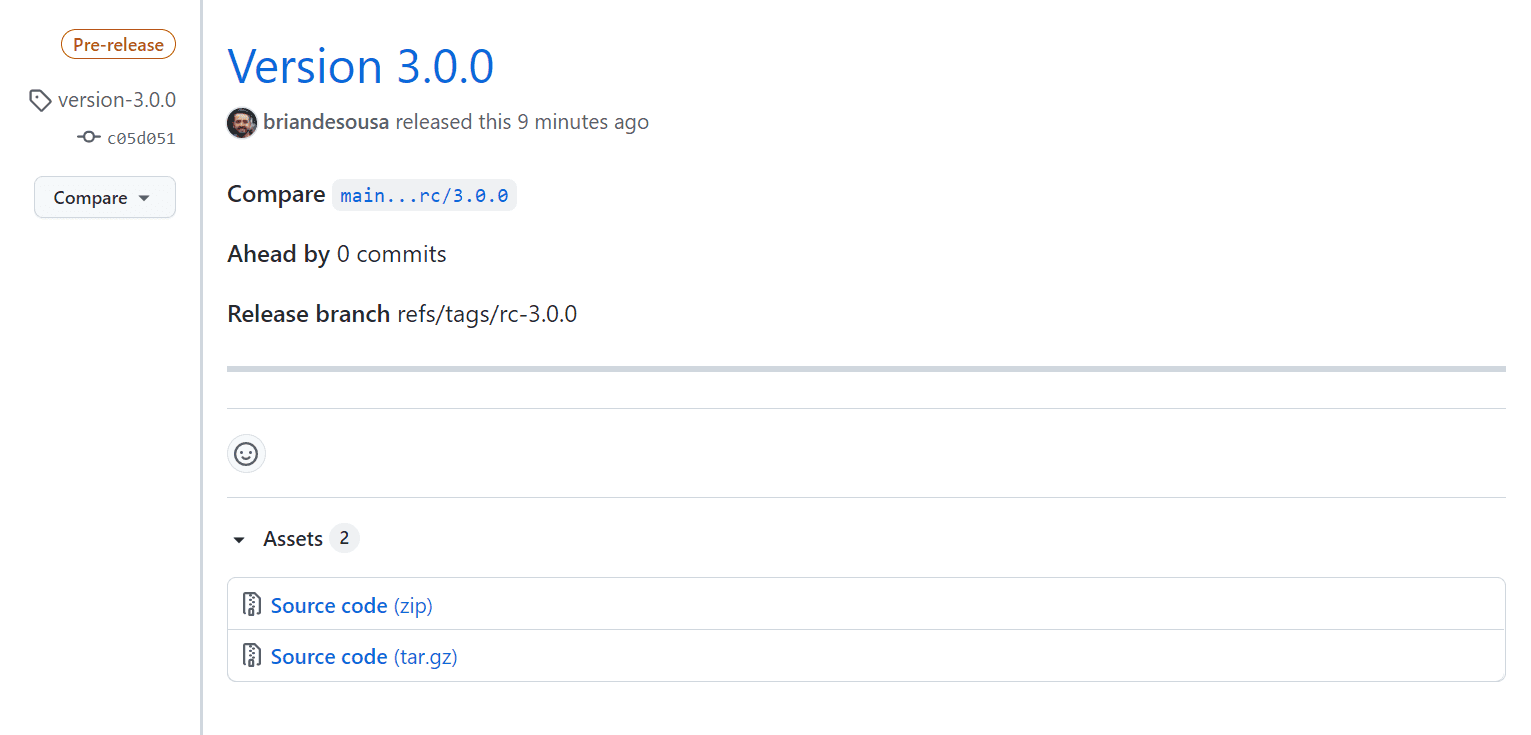This screenshot has height=735, width=1531.
Task: Open briandesousa's avatar image
Action: pos(242,123)
